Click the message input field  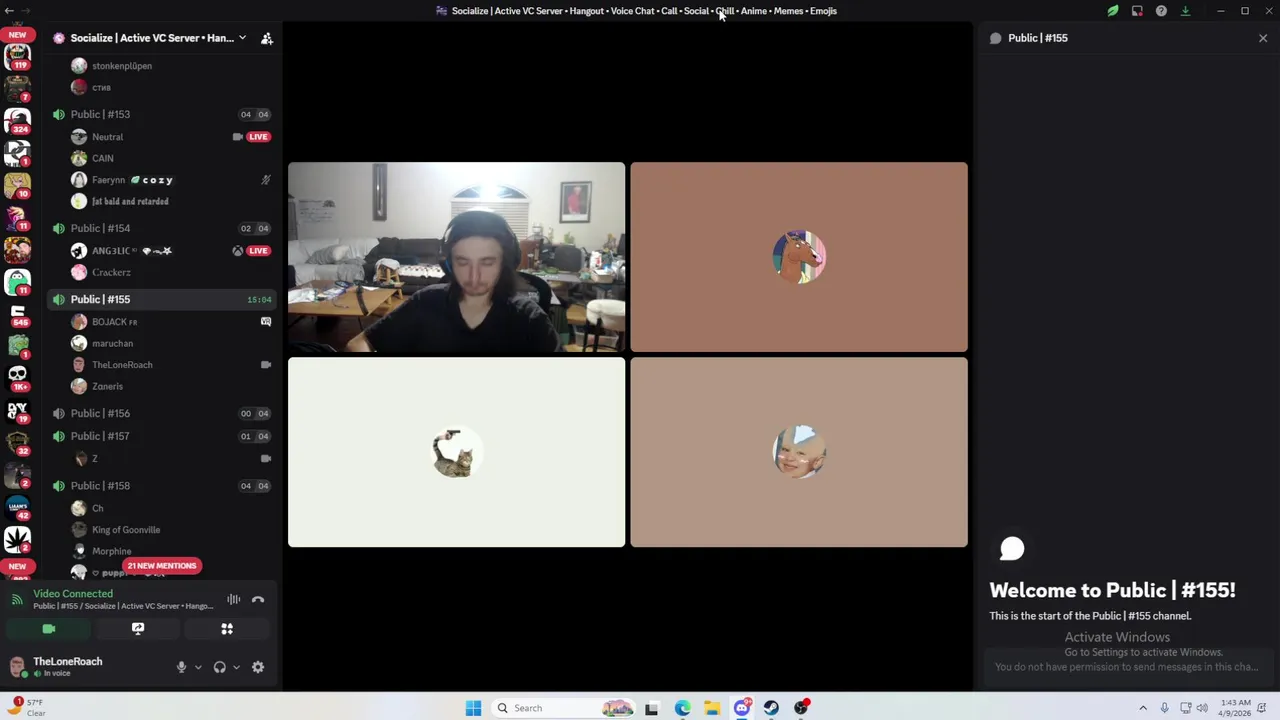click(x=1127, y=667)
